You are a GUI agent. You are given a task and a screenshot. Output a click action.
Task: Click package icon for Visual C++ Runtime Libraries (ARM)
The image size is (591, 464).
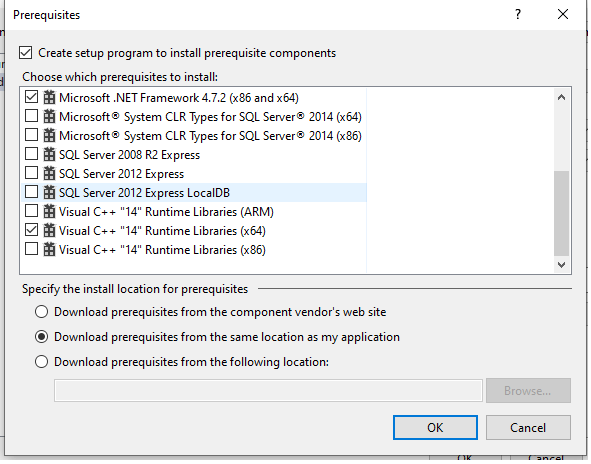pyautogui.click(x=49, y=211)
